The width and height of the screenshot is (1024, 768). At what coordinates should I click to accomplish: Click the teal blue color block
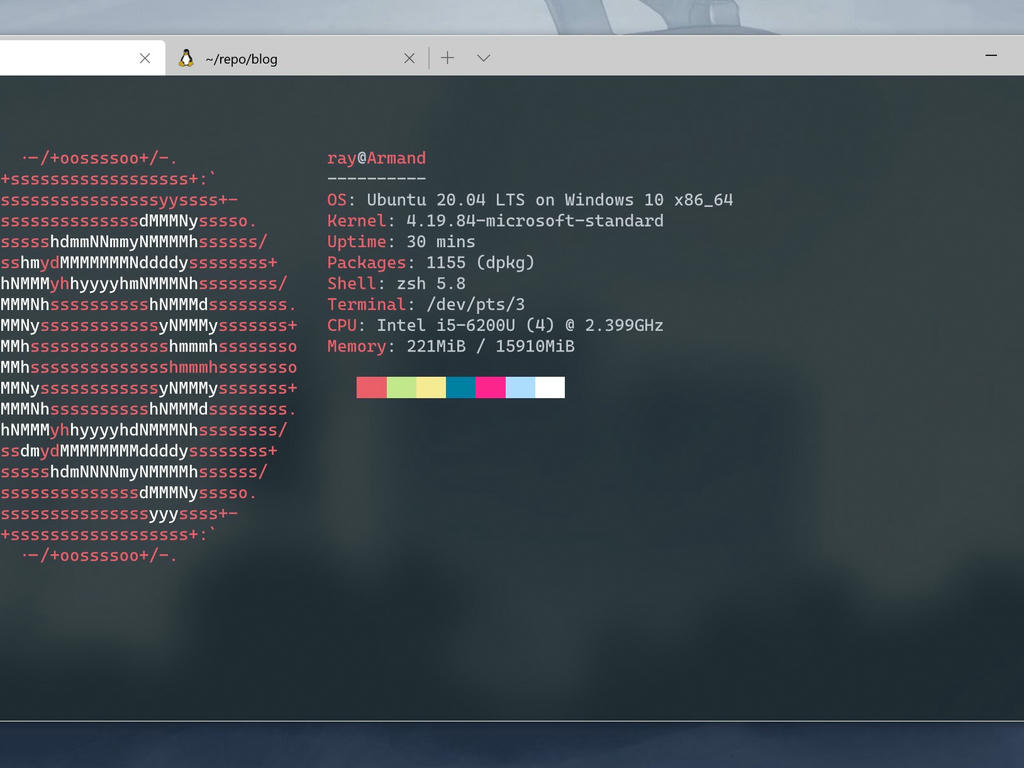point(461,387)
